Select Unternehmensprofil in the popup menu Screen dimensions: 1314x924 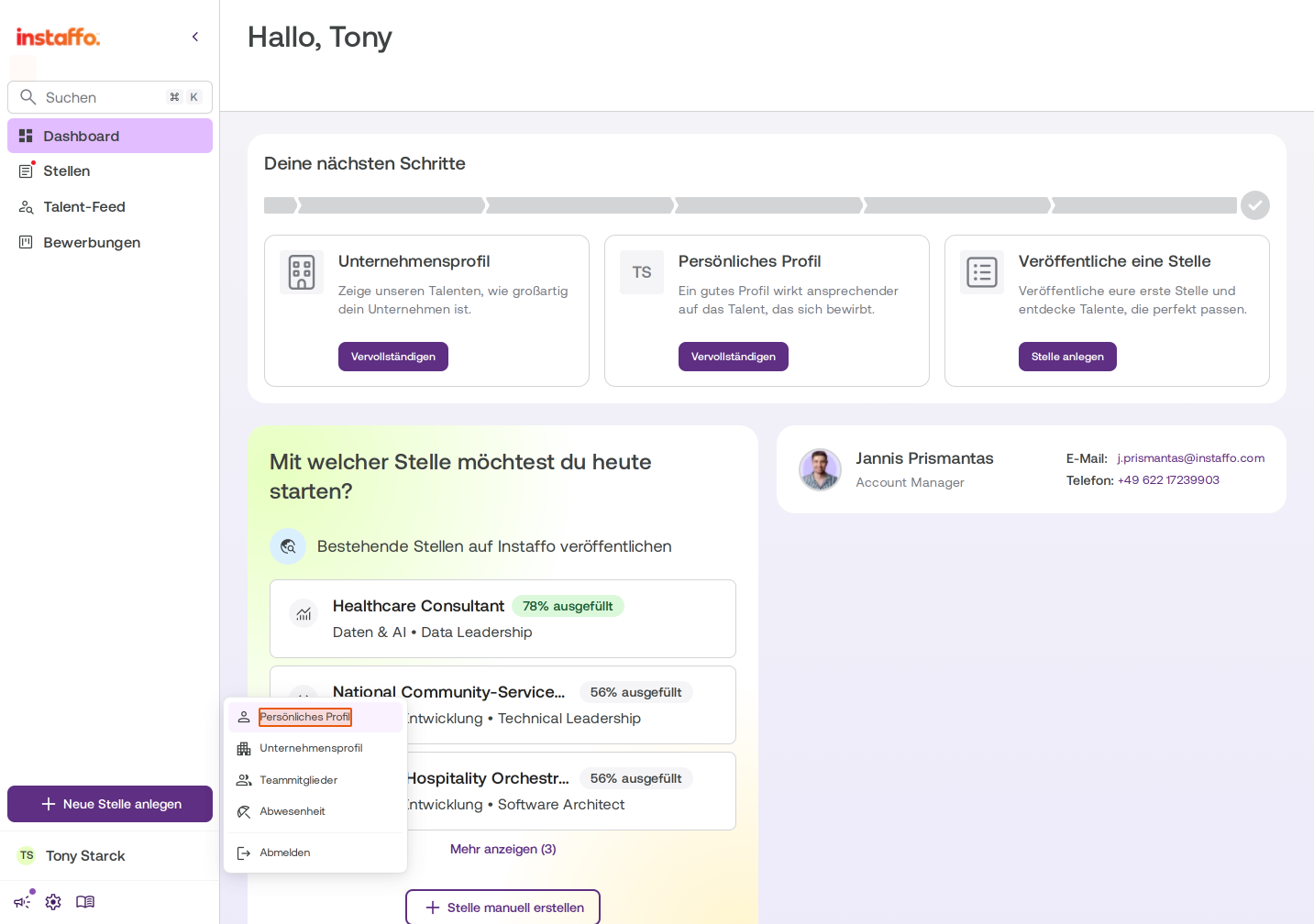315,748
